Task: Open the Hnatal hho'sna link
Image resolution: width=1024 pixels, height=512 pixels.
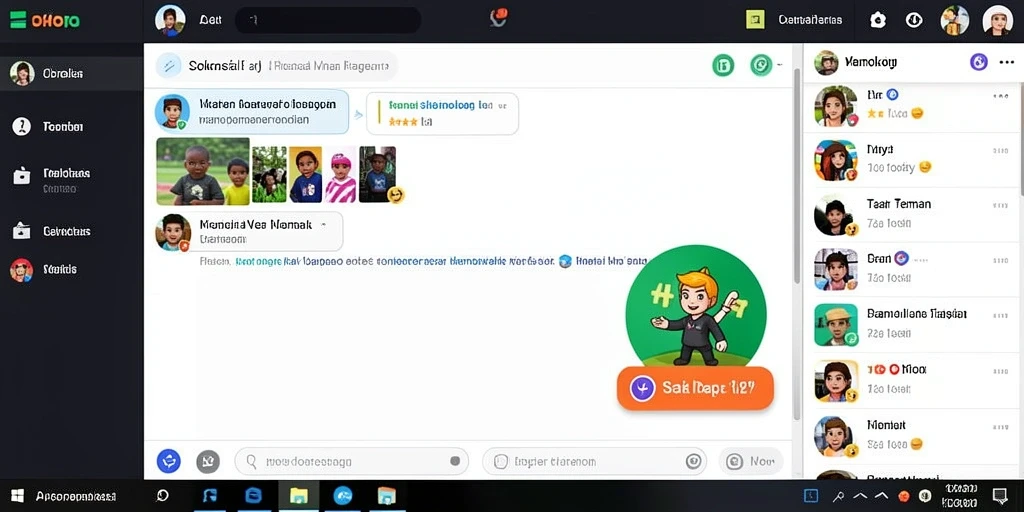Action: (x=613, y=262)
